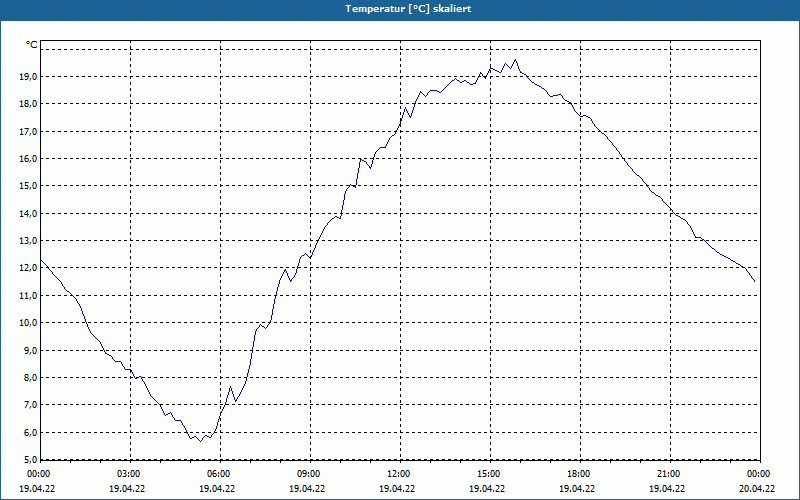The image size is (800, 500).
Task: Pick the 15,0 label on the y-axis
Action: (x=30, y=186)
